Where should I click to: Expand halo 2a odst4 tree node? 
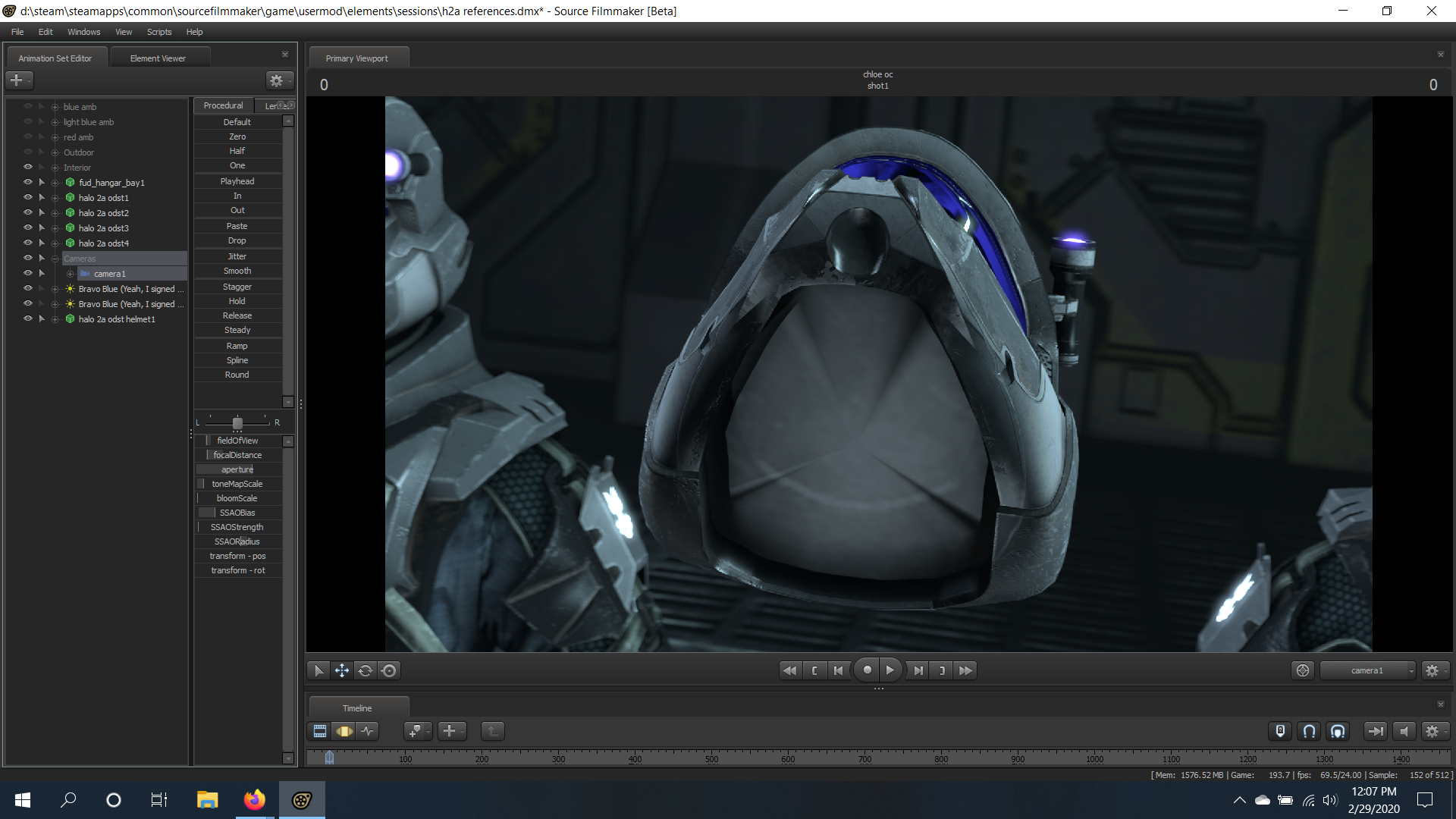55,243
